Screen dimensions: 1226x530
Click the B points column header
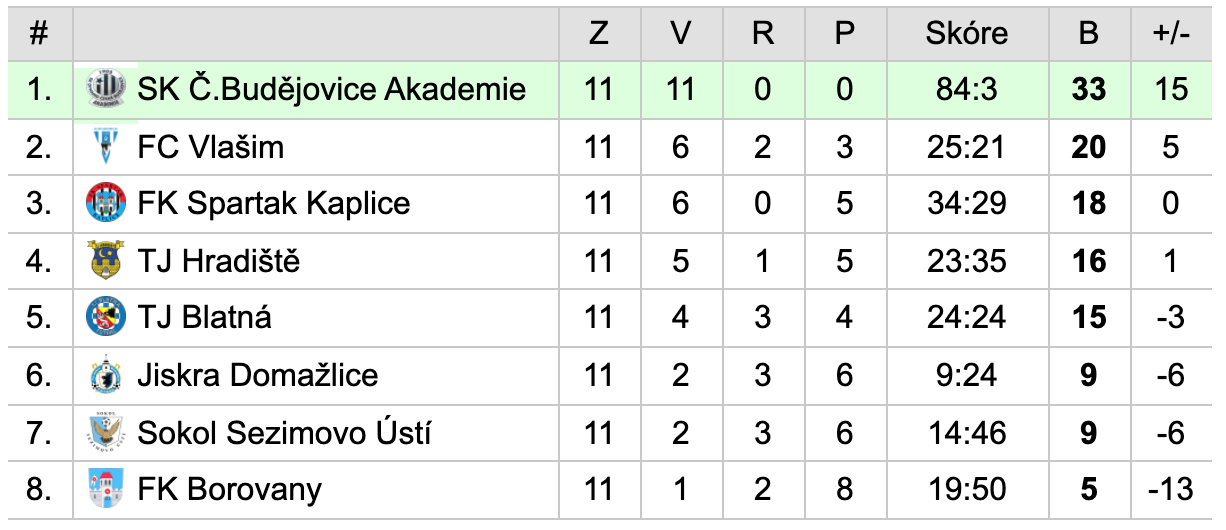pos(1088,33)
